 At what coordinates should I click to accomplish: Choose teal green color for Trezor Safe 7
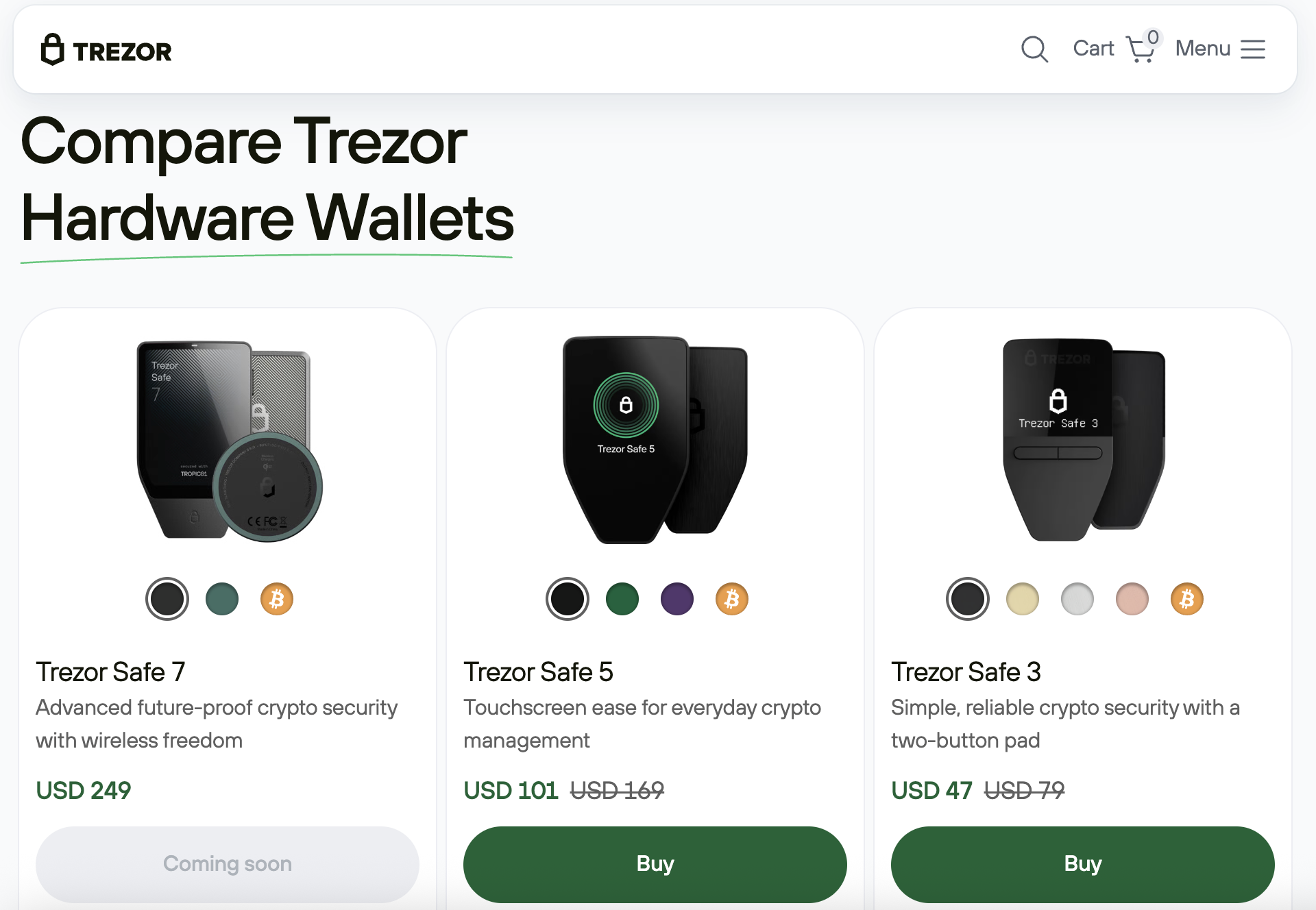[222, 599]
